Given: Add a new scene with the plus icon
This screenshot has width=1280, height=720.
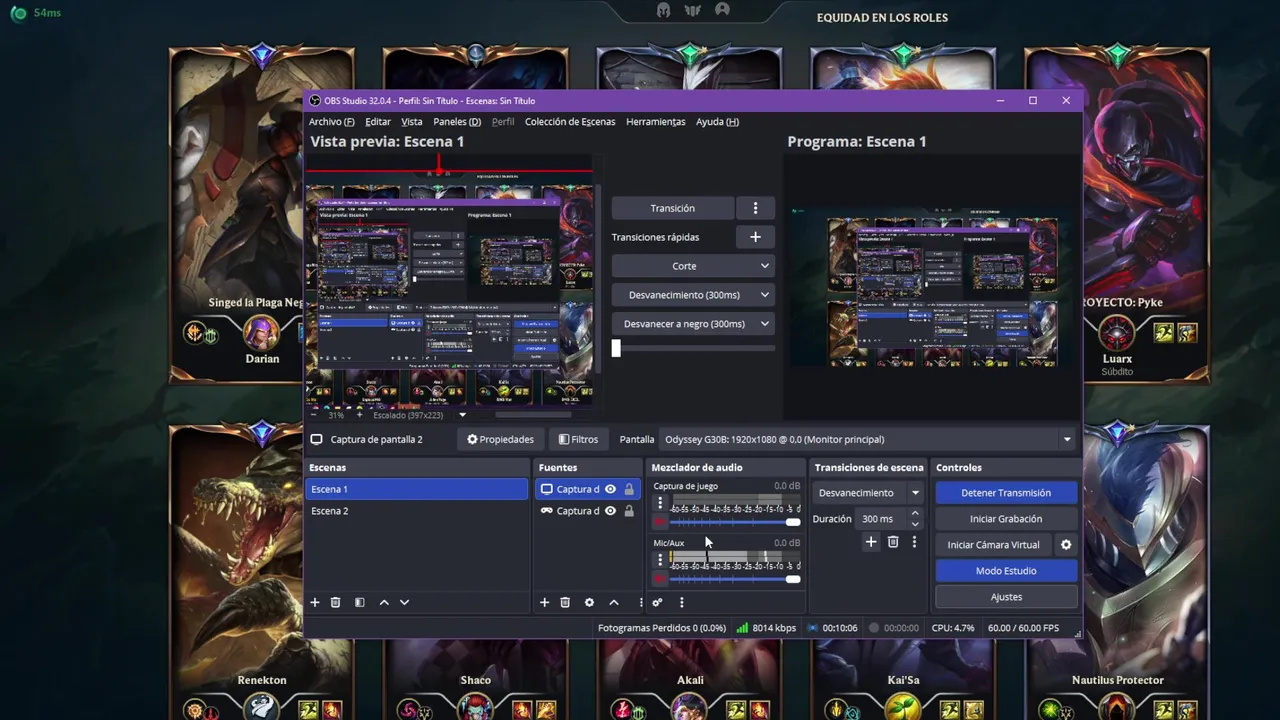Looking at the screenshot, I should click(314, 602).
